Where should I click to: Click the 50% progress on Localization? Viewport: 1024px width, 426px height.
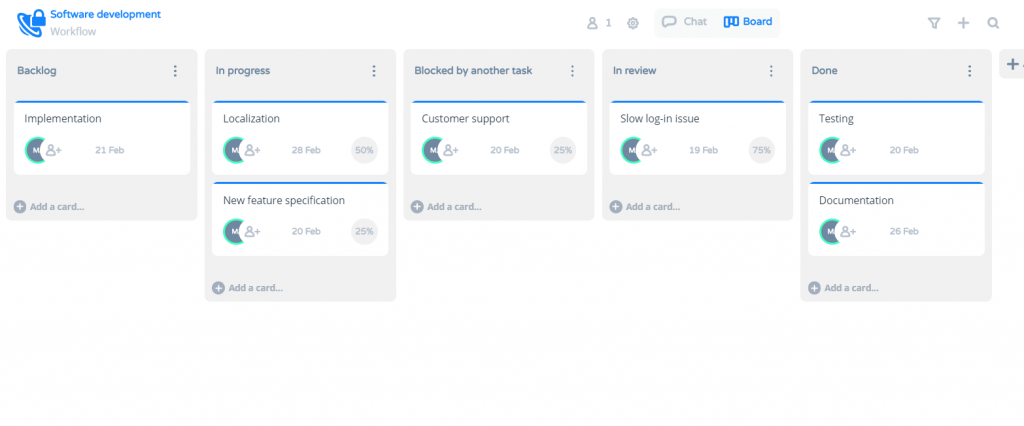364,150
